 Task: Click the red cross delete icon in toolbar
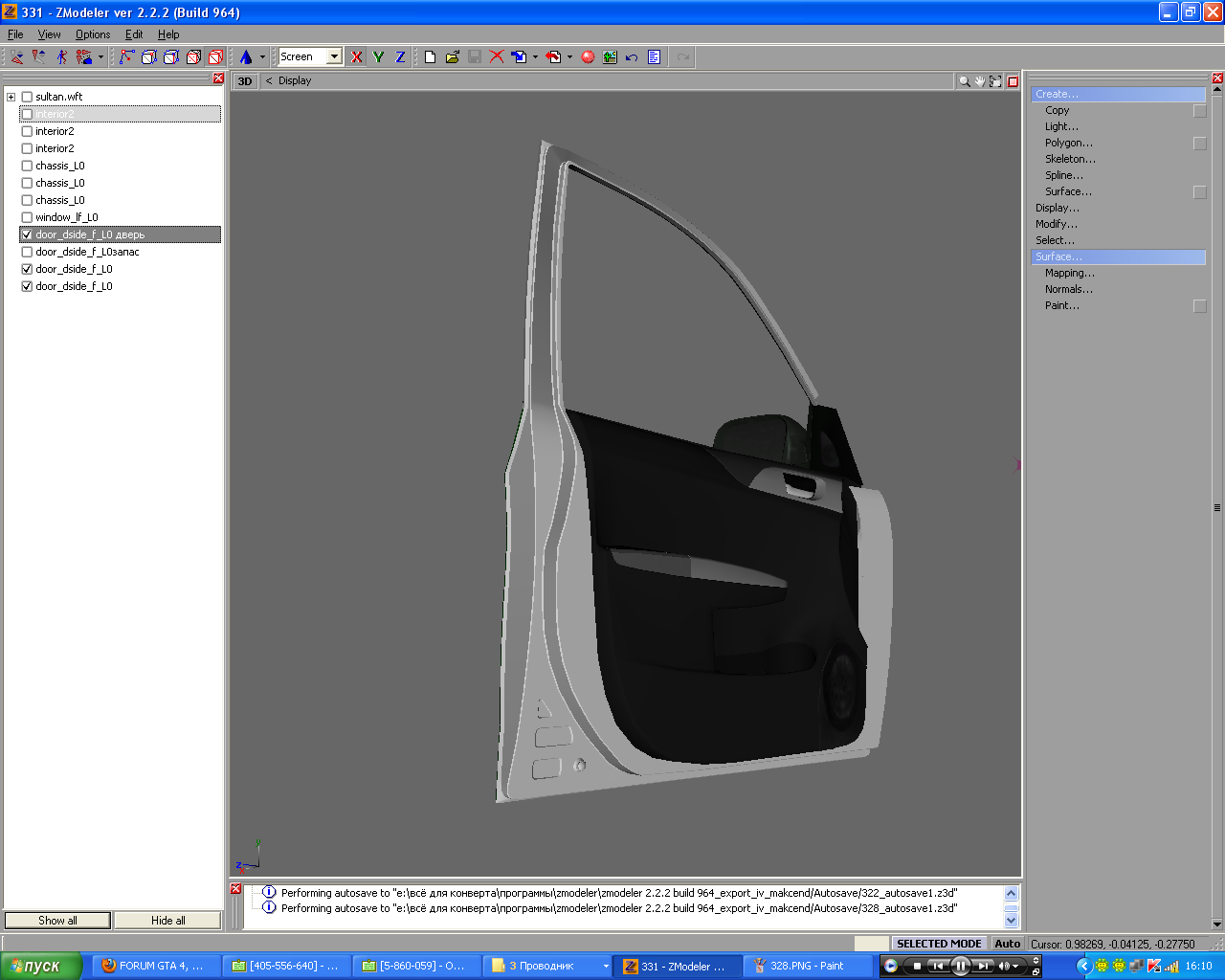497,57
